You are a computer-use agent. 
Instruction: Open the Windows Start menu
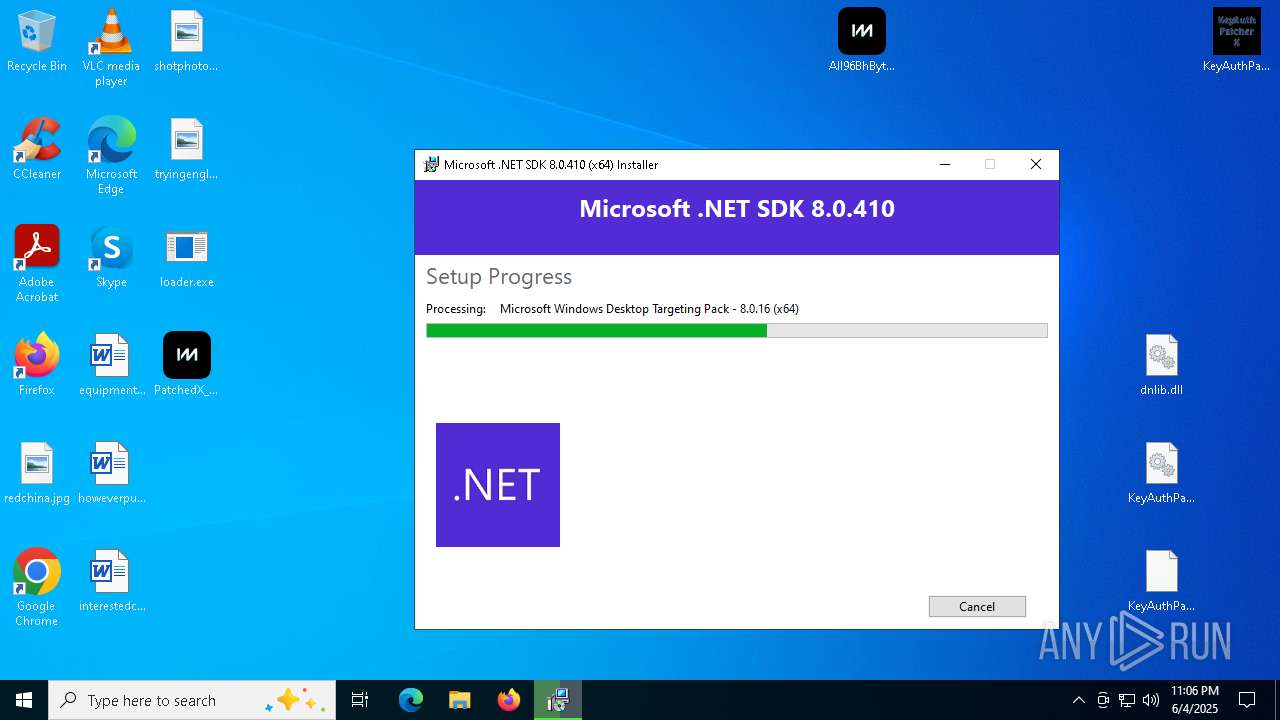[24, 700]
